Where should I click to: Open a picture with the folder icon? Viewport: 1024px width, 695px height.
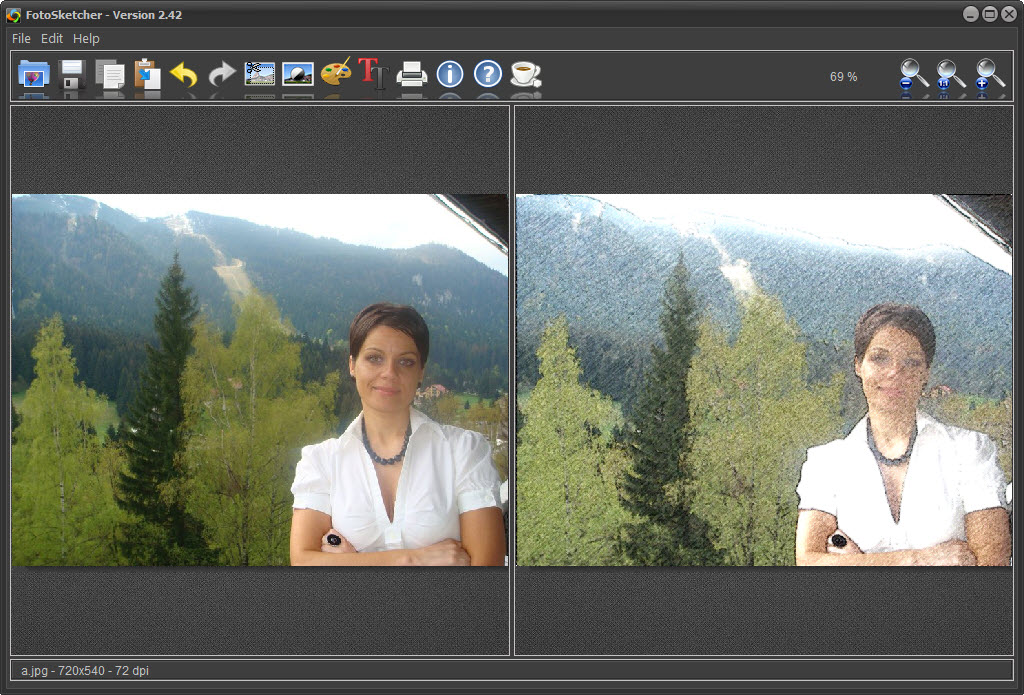[34, 75]
